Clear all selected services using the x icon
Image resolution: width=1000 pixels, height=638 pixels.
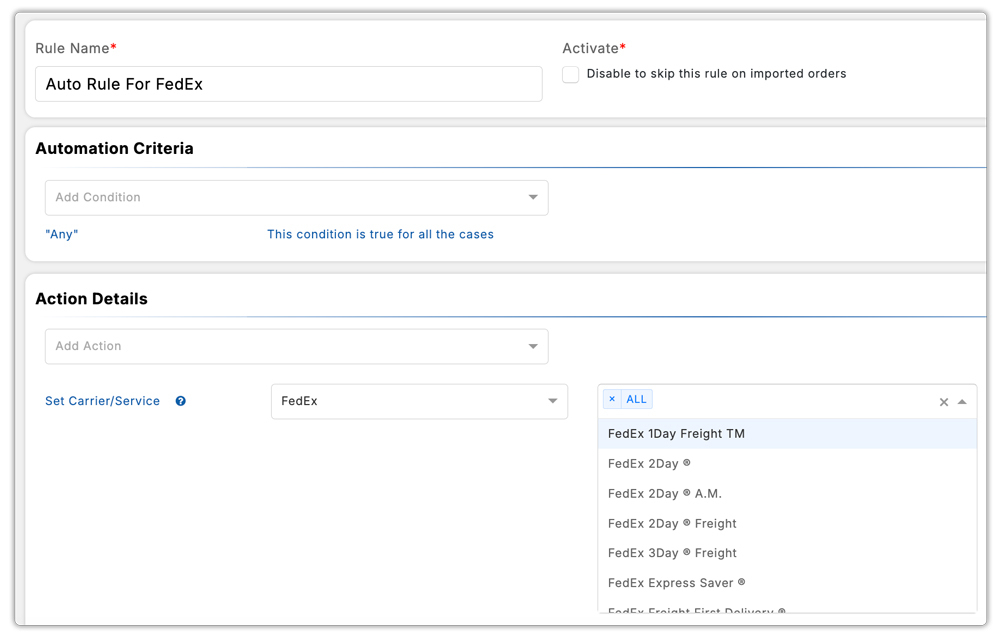[x=943, y=401]
